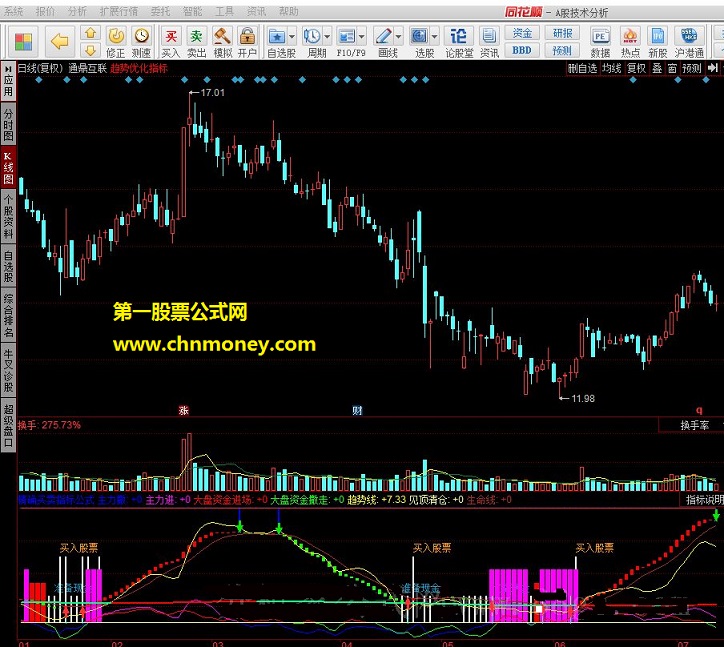Expand the 自选股 dropdown arrow
Viewport: 724px width, 647px height.
(x=292, y=36)
